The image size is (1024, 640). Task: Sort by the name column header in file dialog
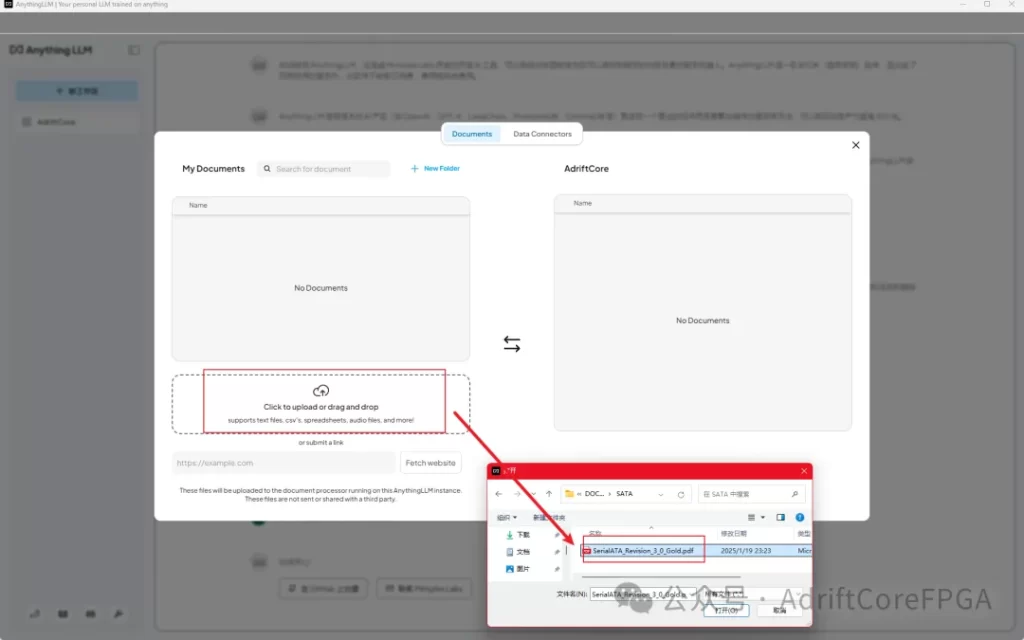pos(595,534)
